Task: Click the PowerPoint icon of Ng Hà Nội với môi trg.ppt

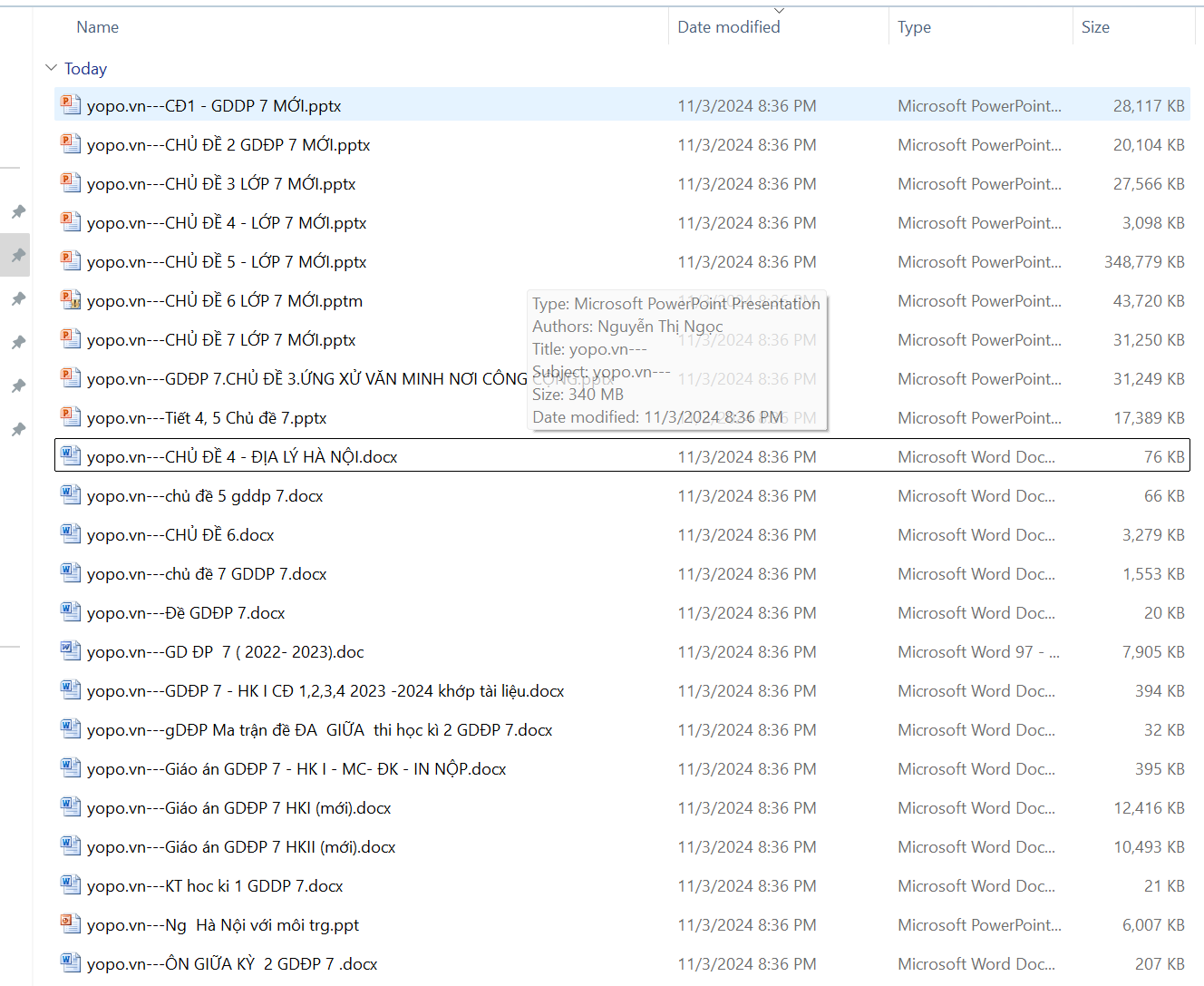Action: (x=71, y=923)
